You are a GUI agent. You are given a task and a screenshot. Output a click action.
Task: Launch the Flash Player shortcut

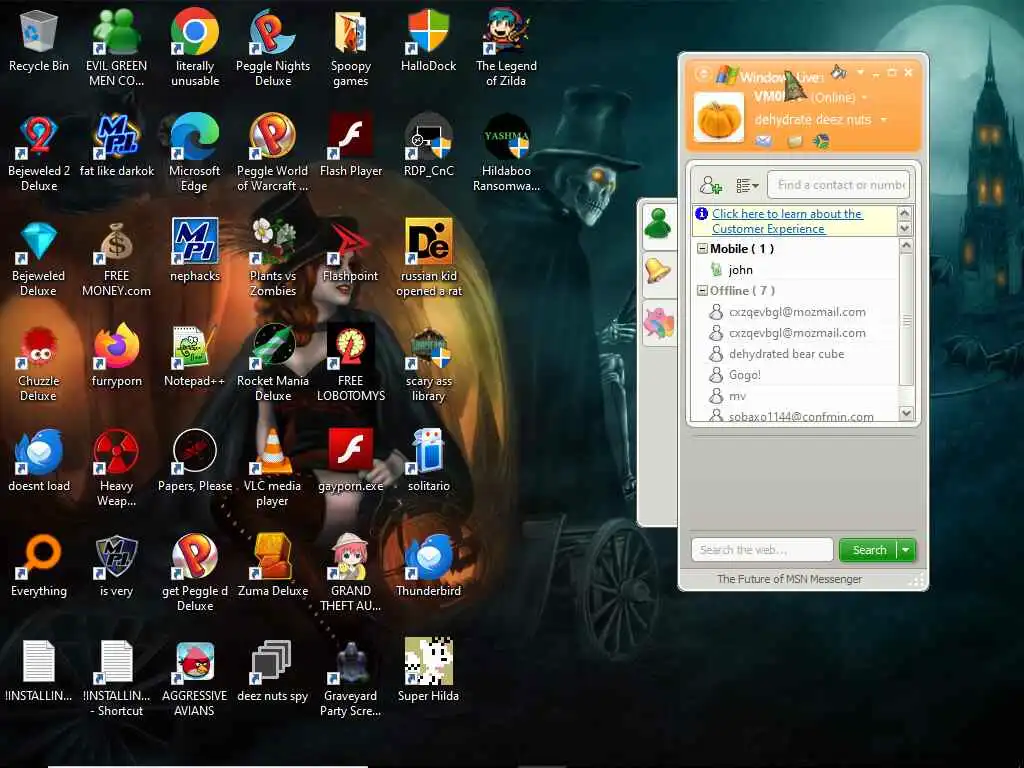(351, 146)
